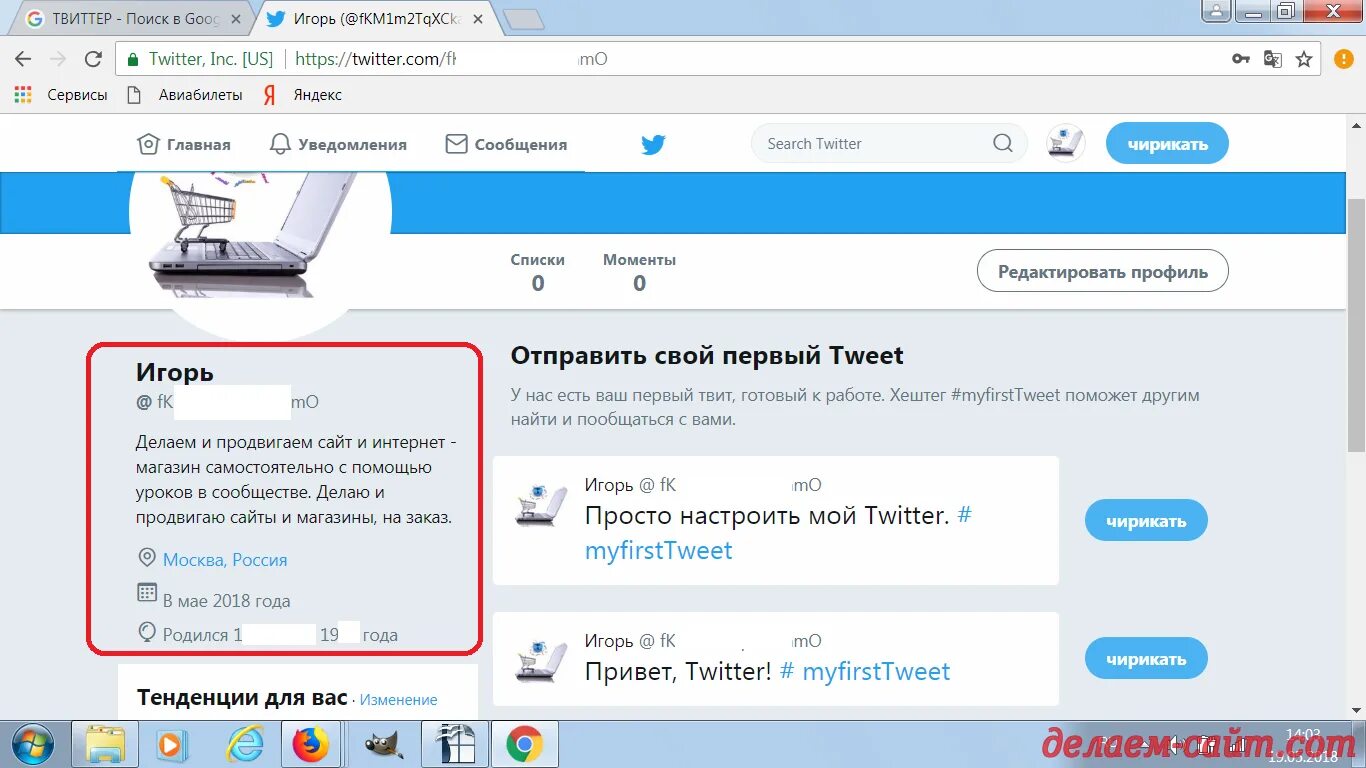This screenshot has width=1366, height=768.
Task: Click the #myfirstTweet hashtag in Привет, Twitter!
Action: [865, 671]
